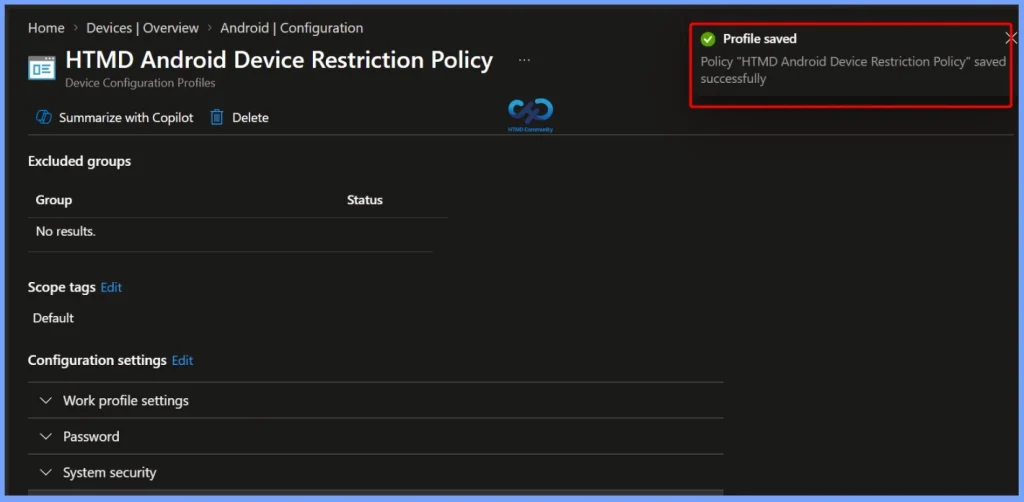The width and height of the screenshot is (1024, 502).
Task: Click the Delete button label
Action: coord(250,118)
